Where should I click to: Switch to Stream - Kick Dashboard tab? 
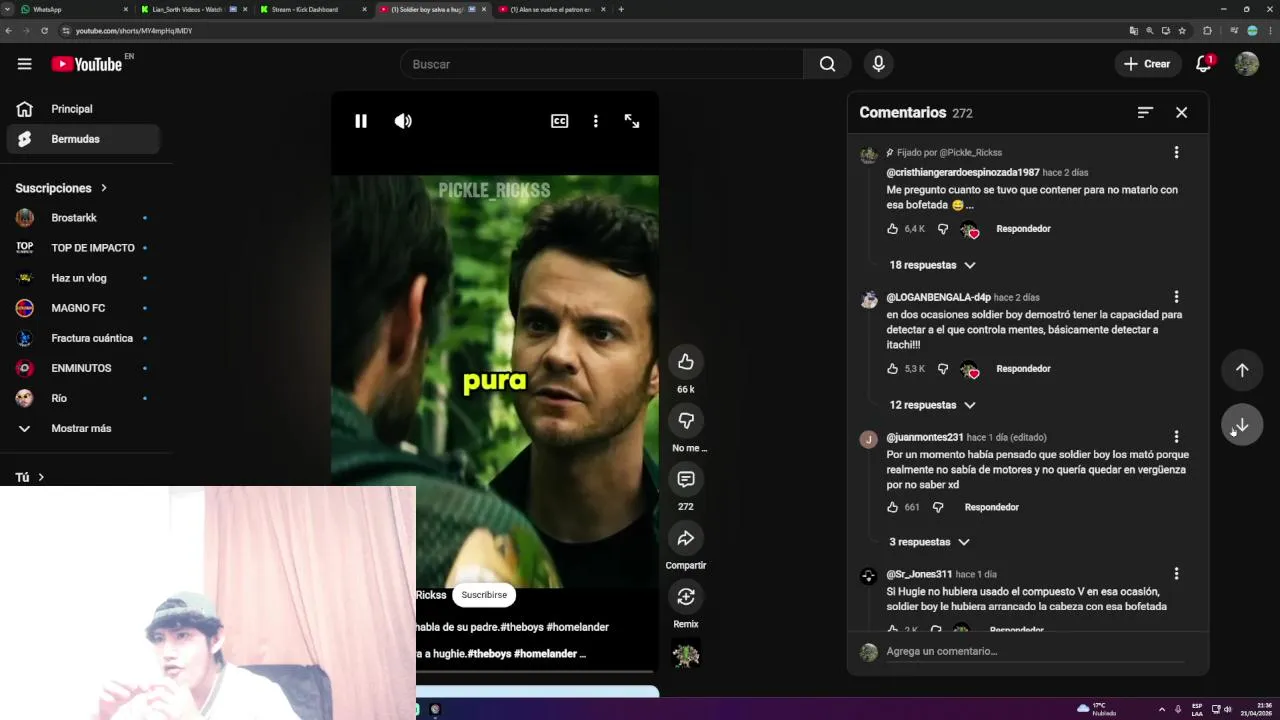pos(312,9)
